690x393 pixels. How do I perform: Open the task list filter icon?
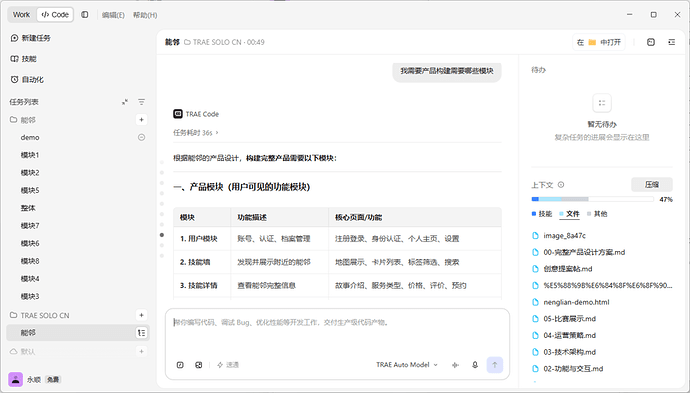[141, 102]
